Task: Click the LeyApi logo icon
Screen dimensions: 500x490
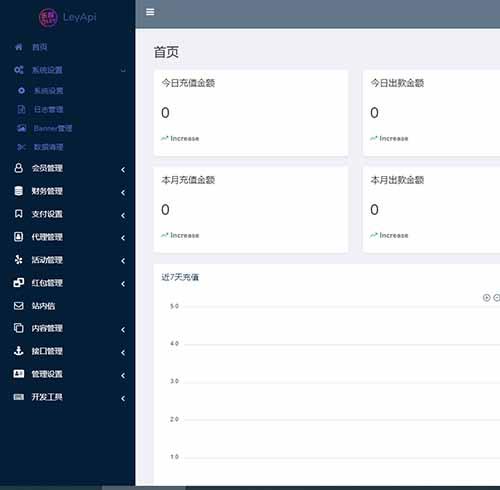Action: (x=48, y=17)
